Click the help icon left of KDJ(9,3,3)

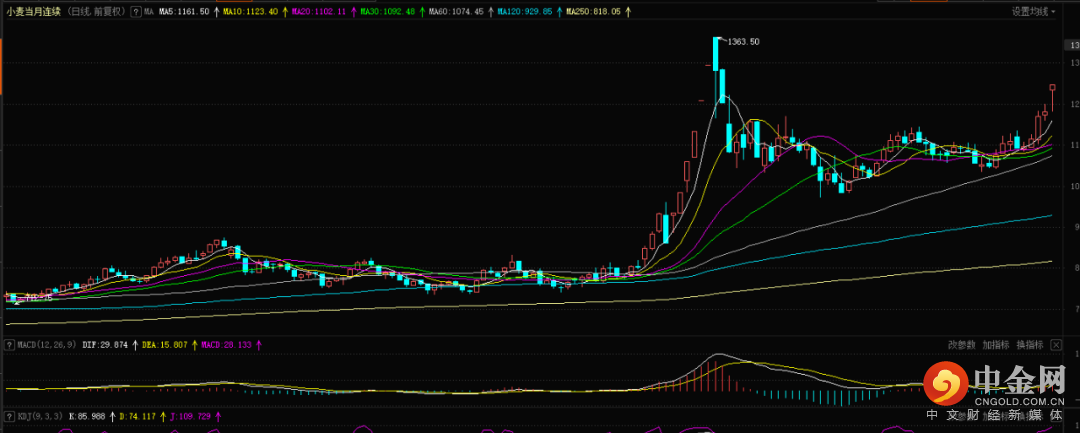(x=9, y=415)
